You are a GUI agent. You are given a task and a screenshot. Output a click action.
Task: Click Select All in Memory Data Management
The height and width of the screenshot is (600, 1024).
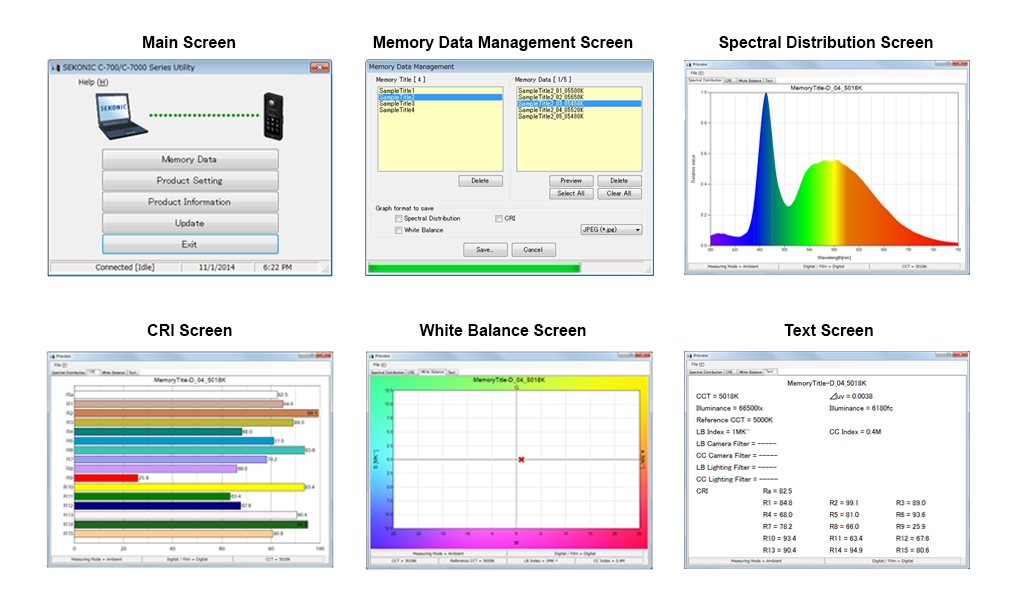571,194
